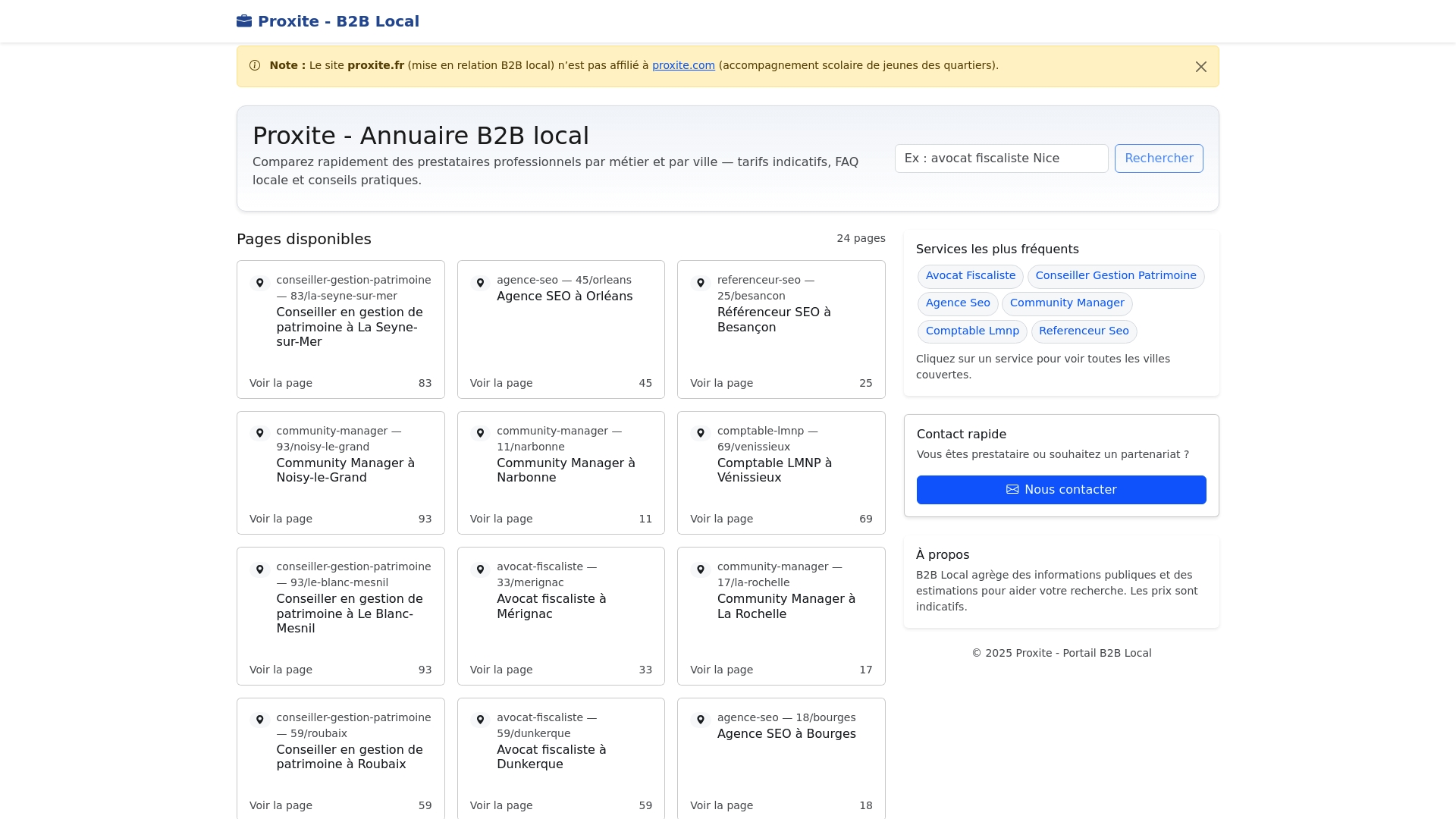Click the briefcase logo icon in header
1456x819 pixels.
[243, 21]
